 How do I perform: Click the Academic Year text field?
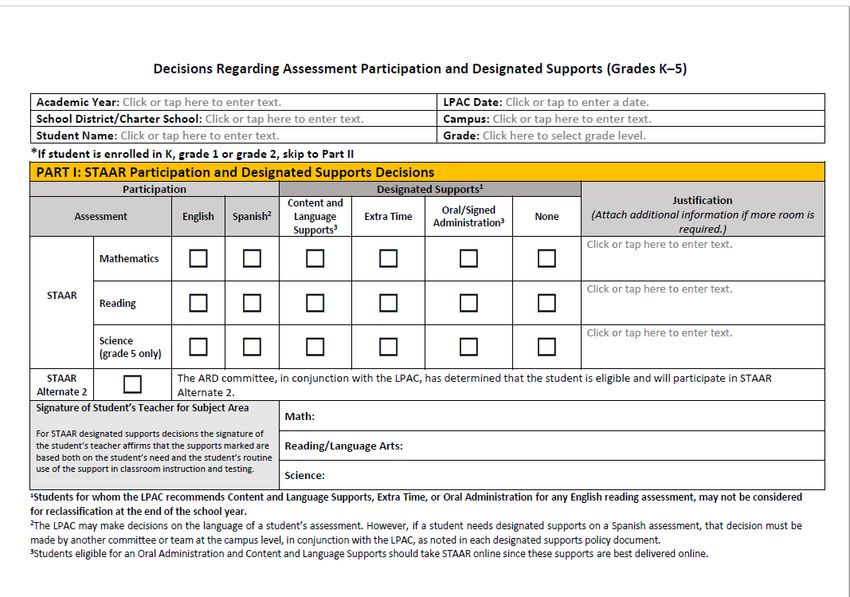202,102
